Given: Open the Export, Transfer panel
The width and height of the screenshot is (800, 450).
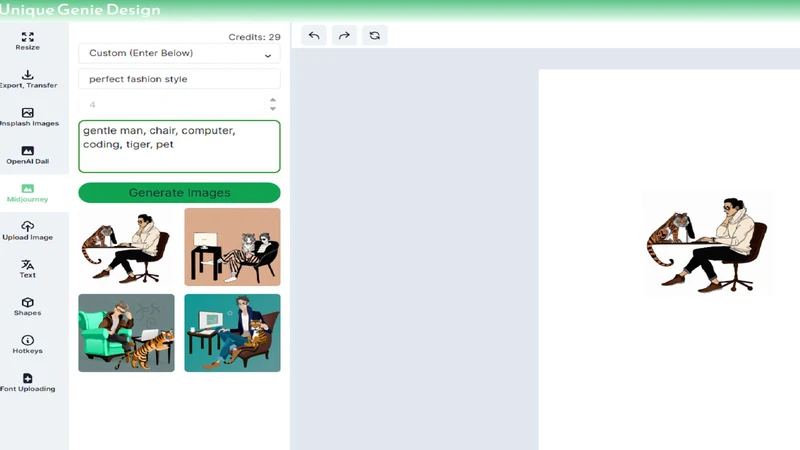Looking at the screenshot, I should [x=28, y=79].
